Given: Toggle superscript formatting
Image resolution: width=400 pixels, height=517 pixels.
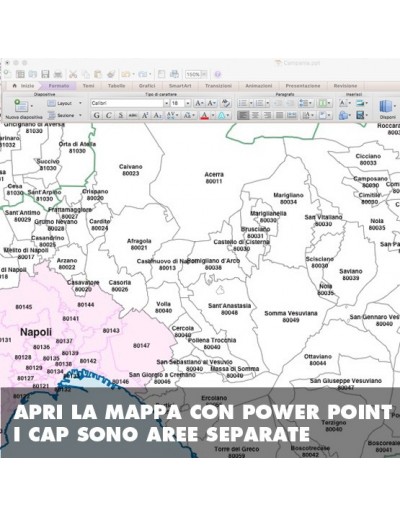Looking at the screenshot, I should pos(145,115).
